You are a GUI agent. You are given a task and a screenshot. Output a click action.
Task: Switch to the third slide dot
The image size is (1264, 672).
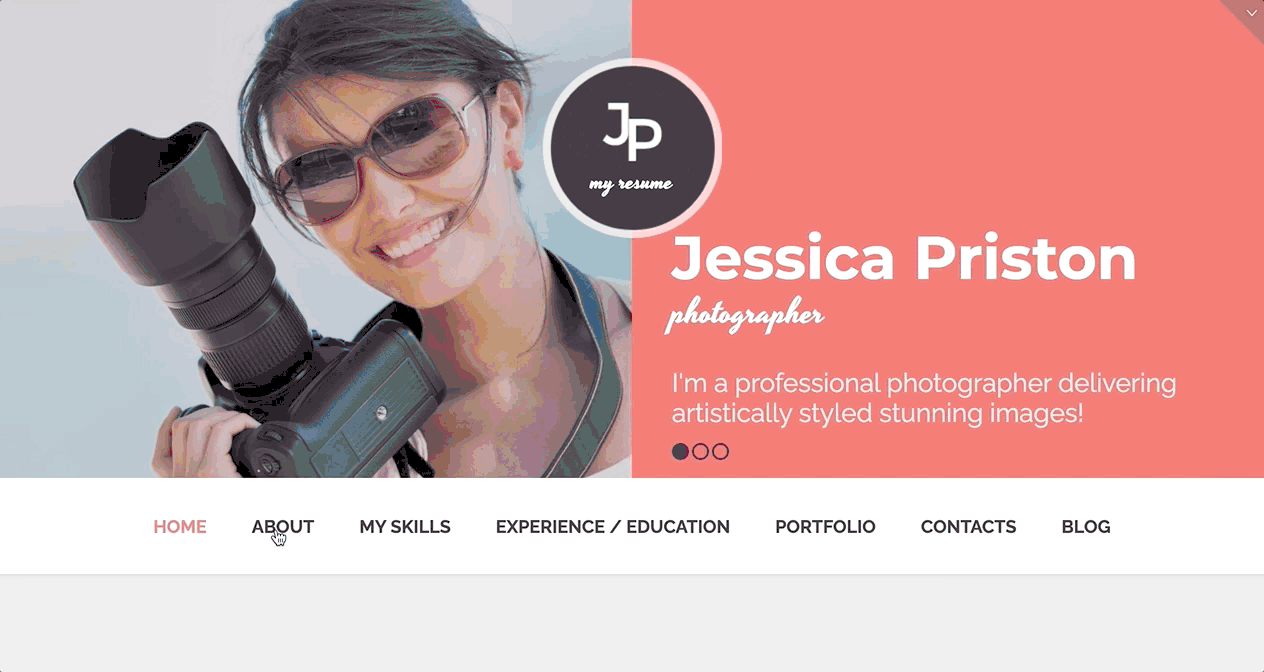(x=720, y=451)
